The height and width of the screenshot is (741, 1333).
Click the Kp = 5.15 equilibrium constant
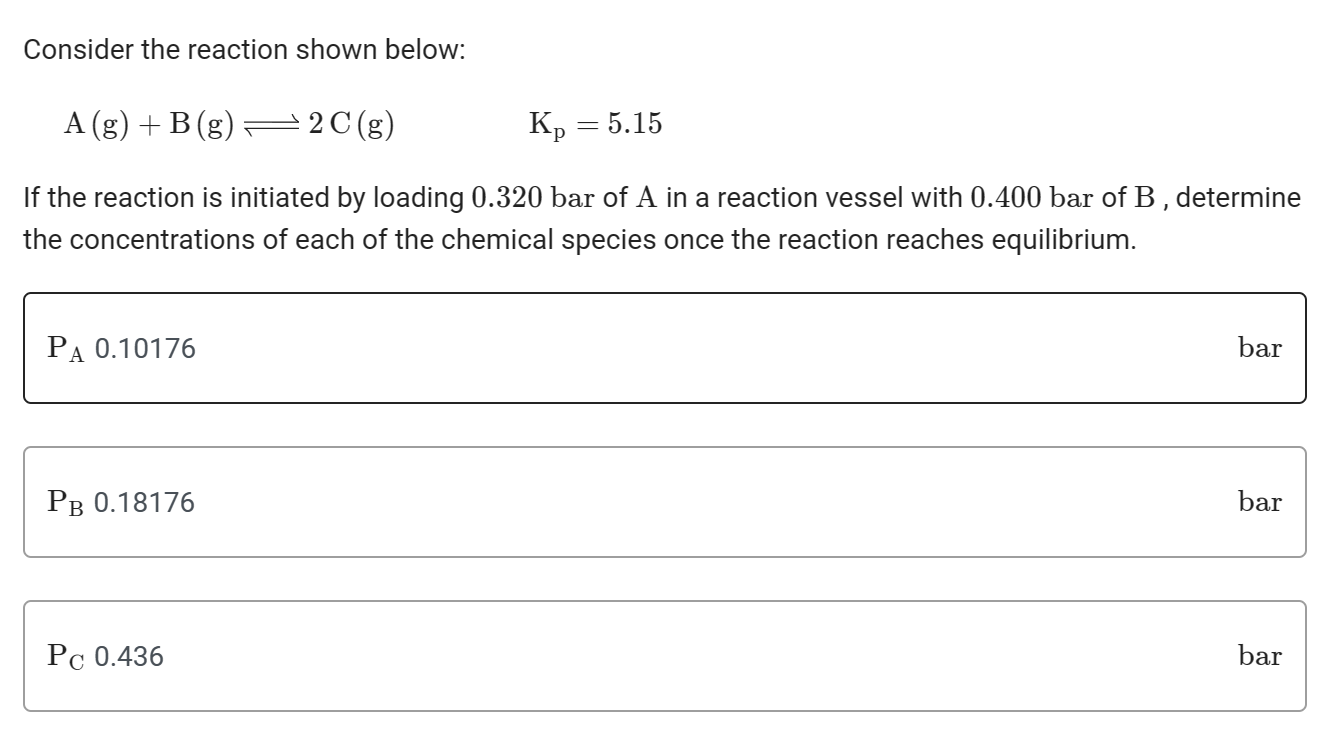pos(595,125)
